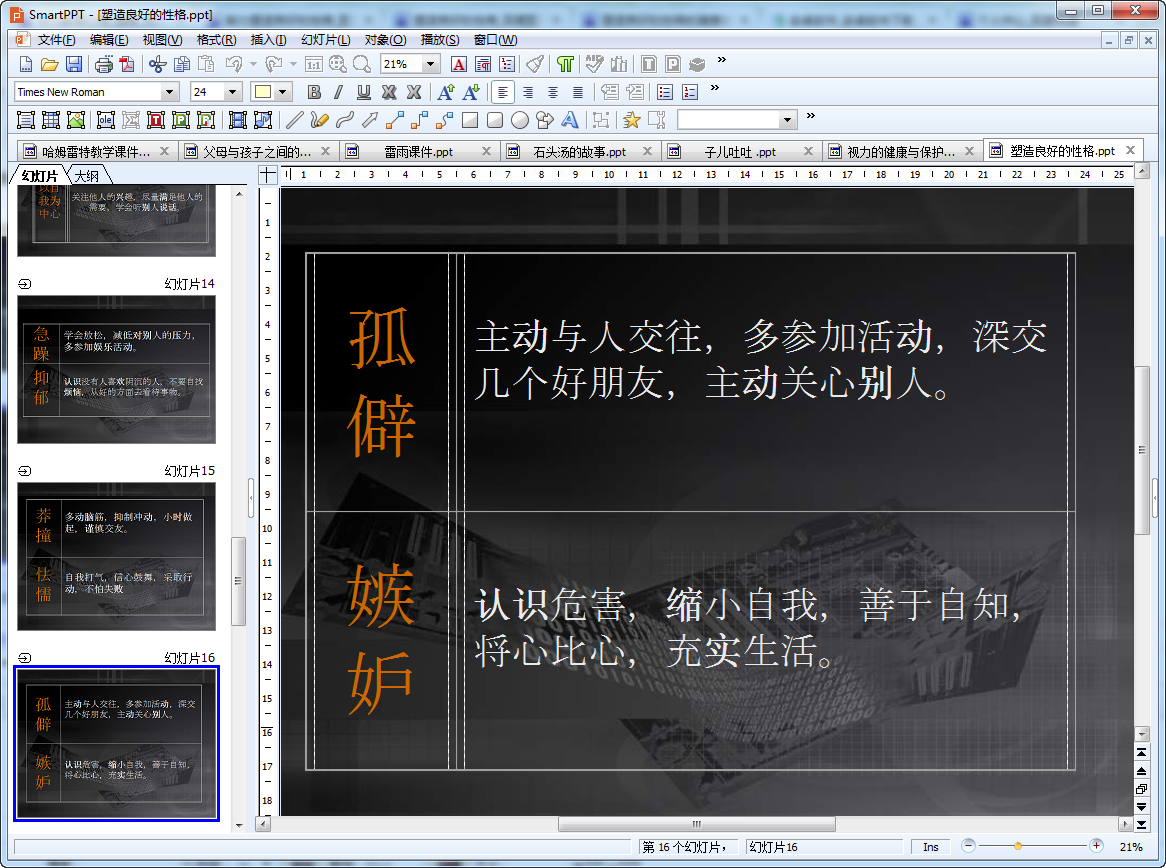The width and height of the screenshot is (1166, 868).
Task: Select the freehand scribble pencil tool
Action: 320,120
